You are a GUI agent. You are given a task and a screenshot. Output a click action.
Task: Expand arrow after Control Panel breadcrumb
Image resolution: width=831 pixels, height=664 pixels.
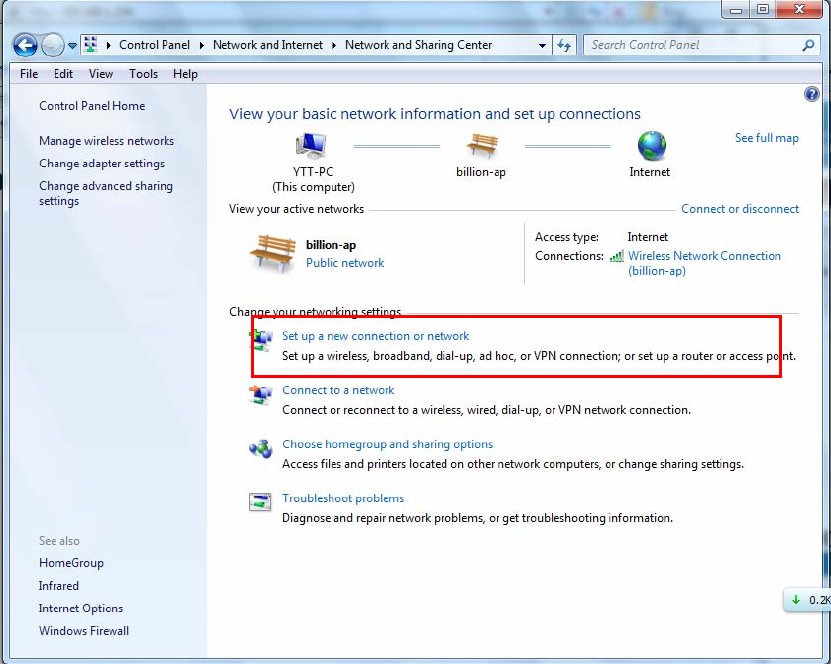(201, 46)
